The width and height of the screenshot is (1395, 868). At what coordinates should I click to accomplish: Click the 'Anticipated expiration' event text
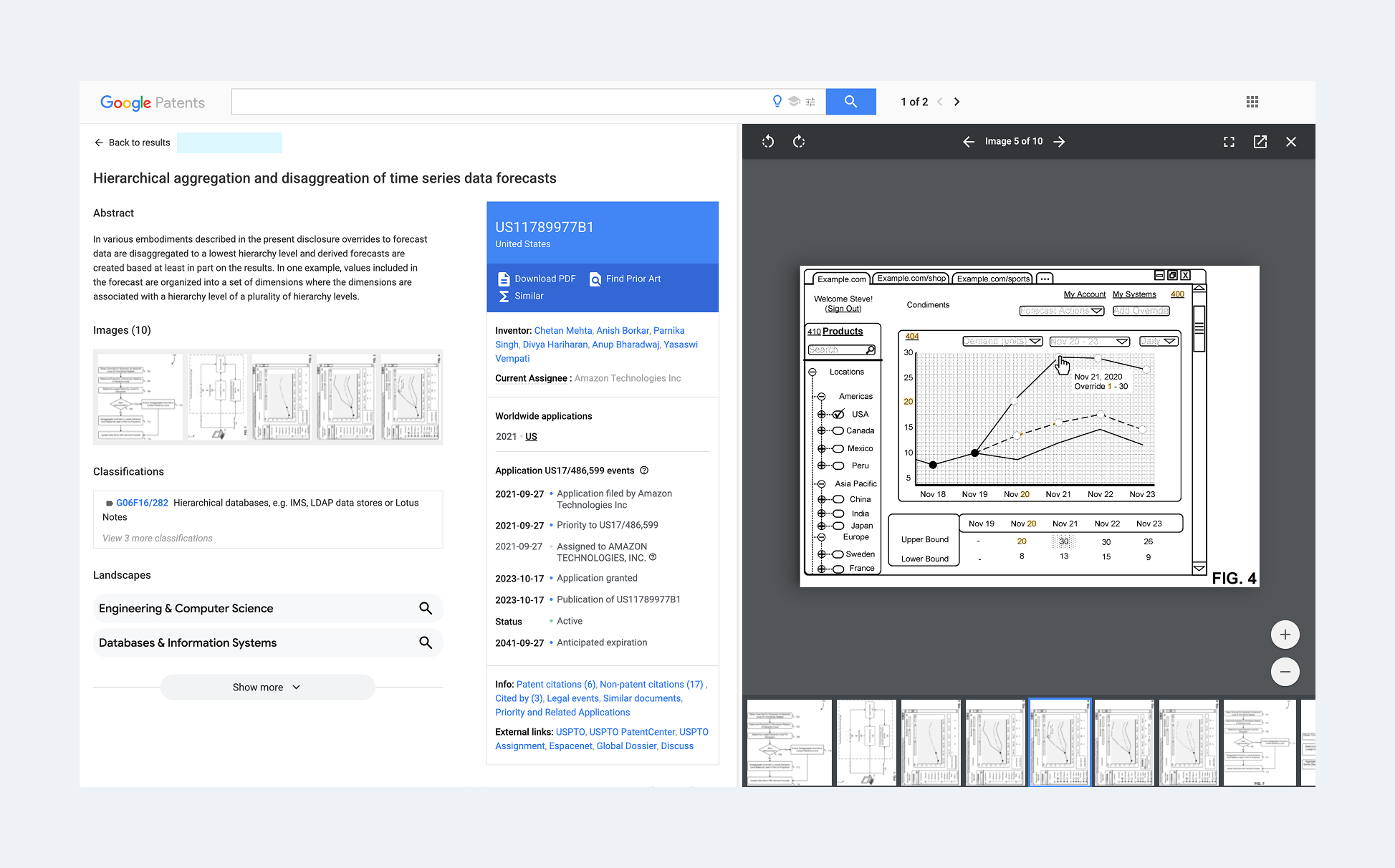(x=602, y=643)
